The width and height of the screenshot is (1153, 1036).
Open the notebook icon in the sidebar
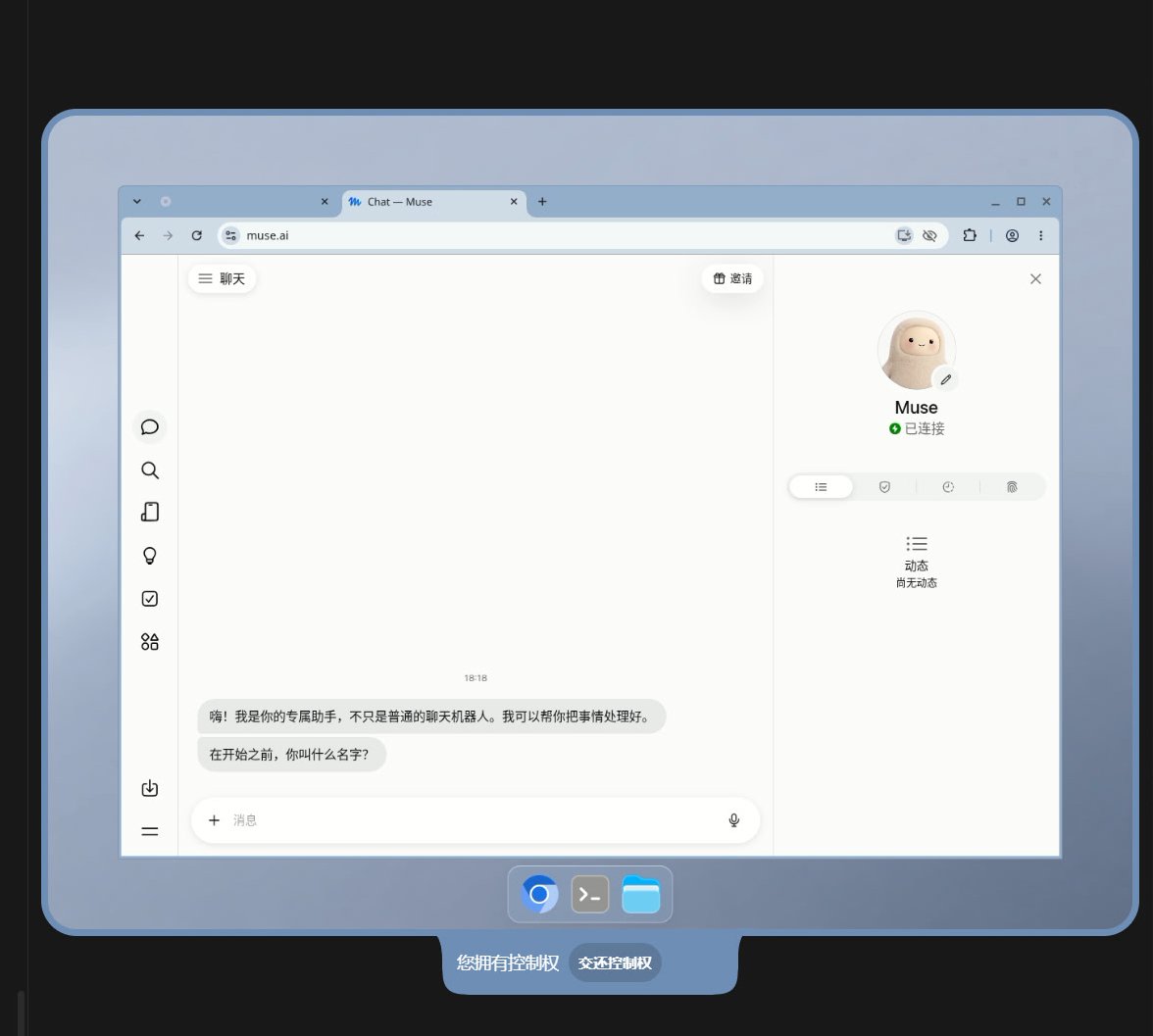pos(149,513)
